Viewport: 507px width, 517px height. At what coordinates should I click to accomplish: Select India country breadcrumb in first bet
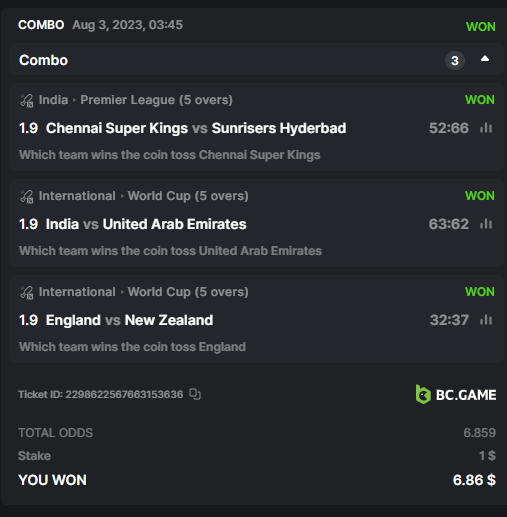(53, 100)
